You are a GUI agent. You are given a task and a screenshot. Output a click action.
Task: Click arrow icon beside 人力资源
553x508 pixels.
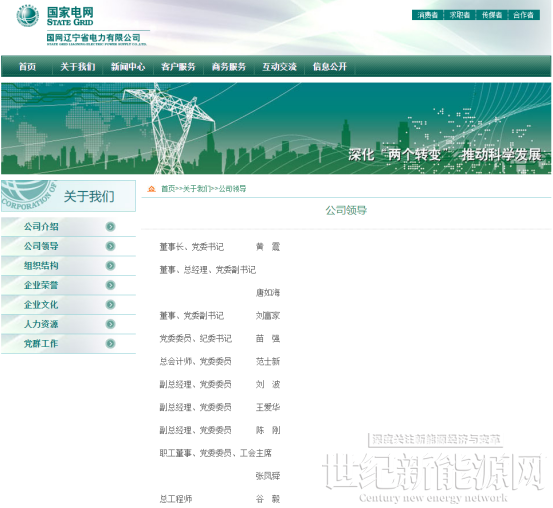110,324
